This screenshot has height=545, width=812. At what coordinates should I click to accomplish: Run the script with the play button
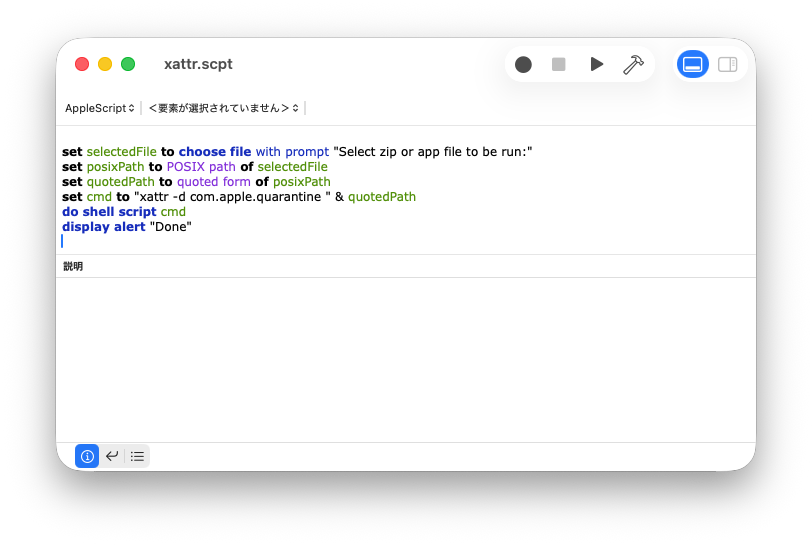(596, 64)
